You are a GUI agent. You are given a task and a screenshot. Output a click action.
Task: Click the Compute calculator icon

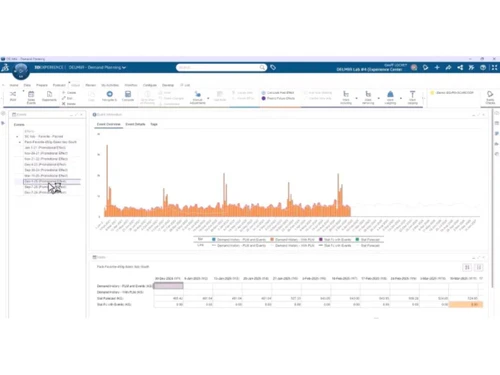click(x=128, y=94)
